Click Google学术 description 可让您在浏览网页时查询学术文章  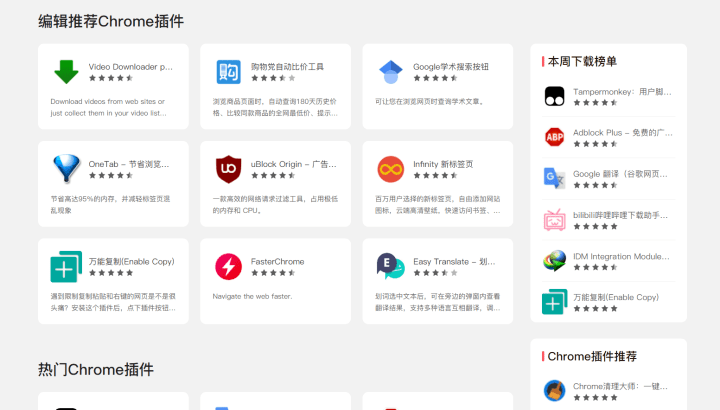(429, 101)
